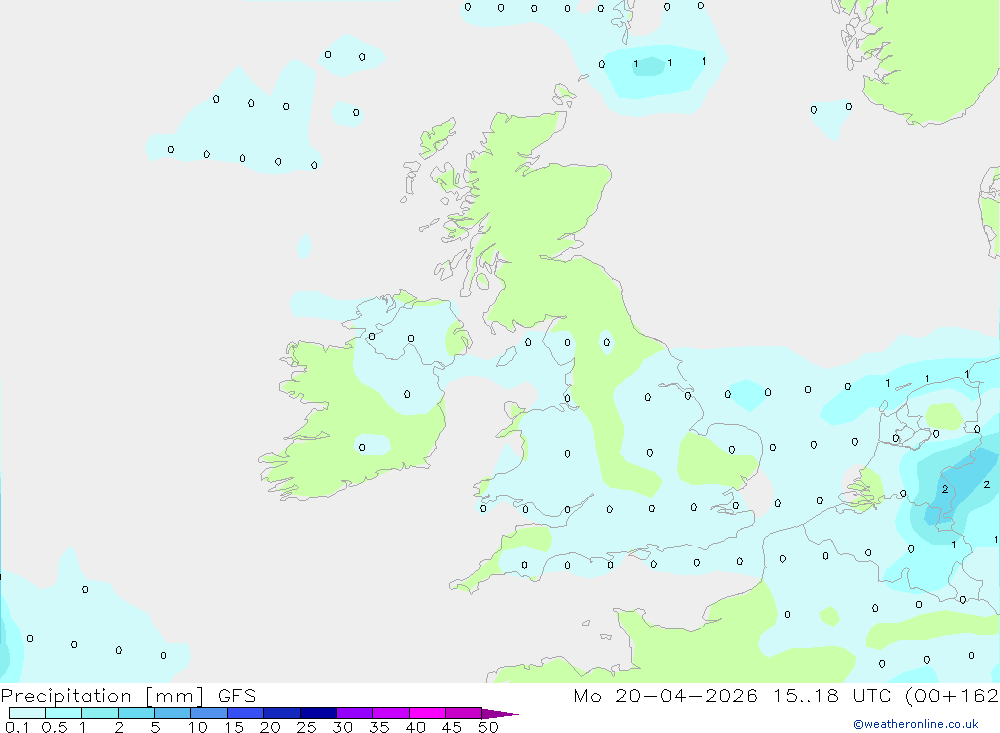Image resolution: width=1000 pixels, height=733 pixels.
Task: Choose the 10–15 mm legend color box
Action: click(209, 713)
